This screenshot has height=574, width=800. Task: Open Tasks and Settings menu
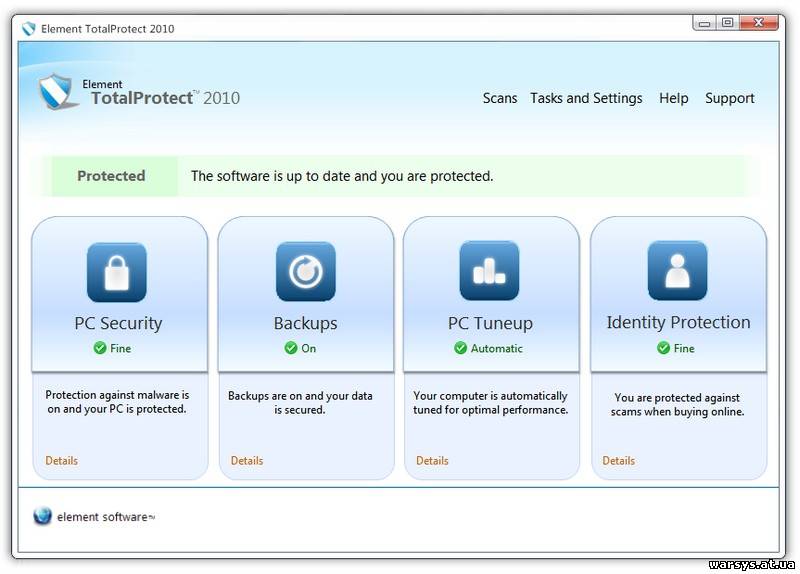click(586, 98)
